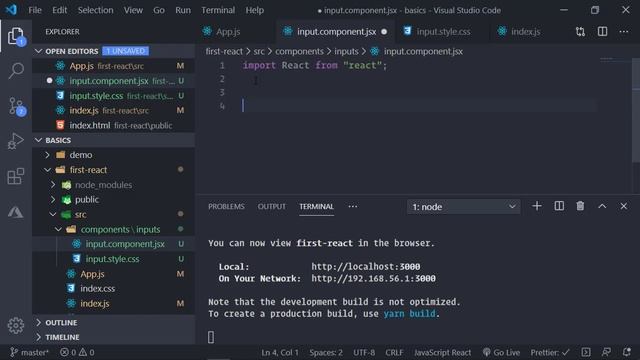Start Go Live server
This screenshot has height=360, width=640.
tap(501, 352)
